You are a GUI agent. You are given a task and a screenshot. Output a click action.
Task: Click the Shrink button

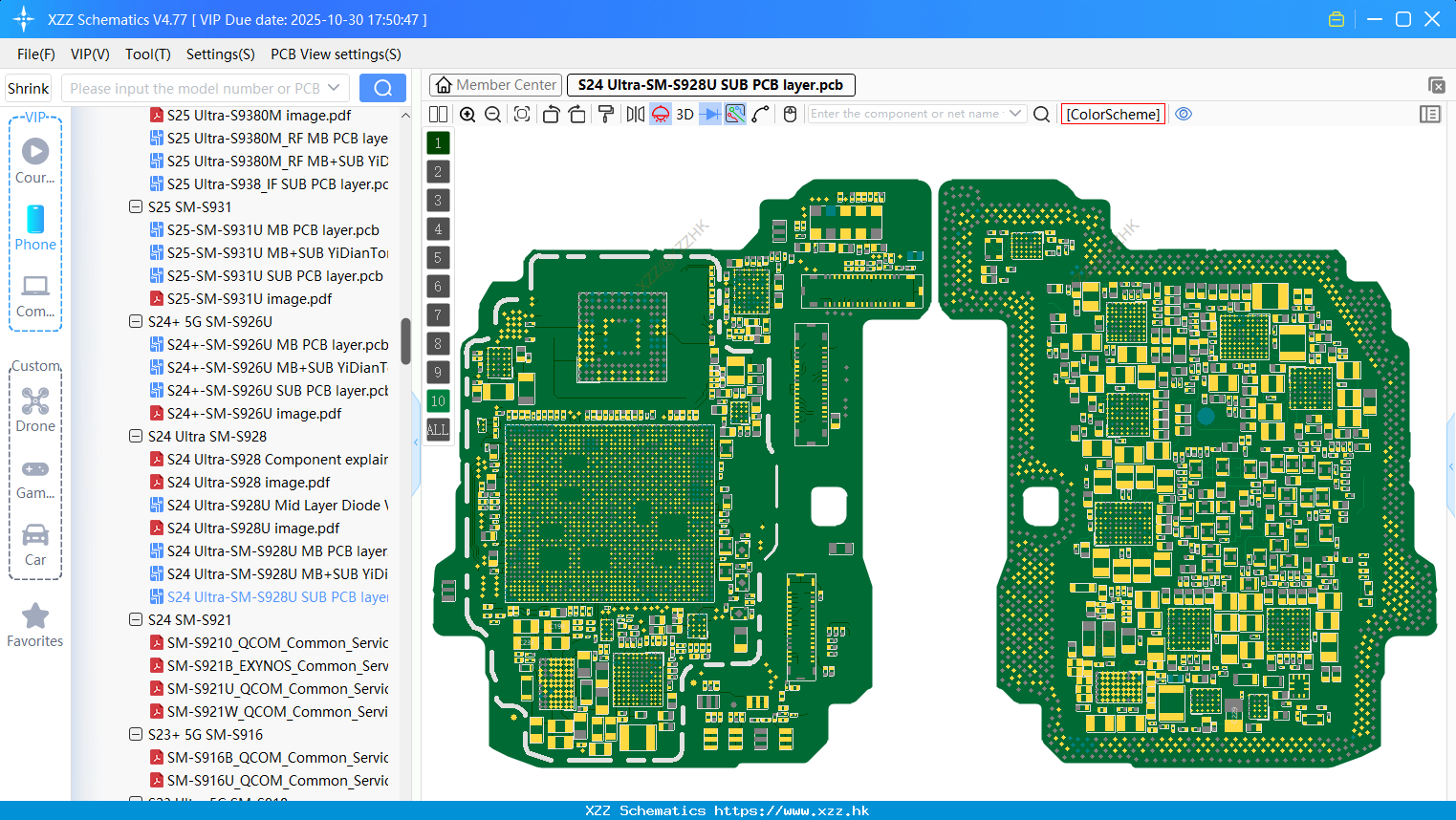(29, 88)
